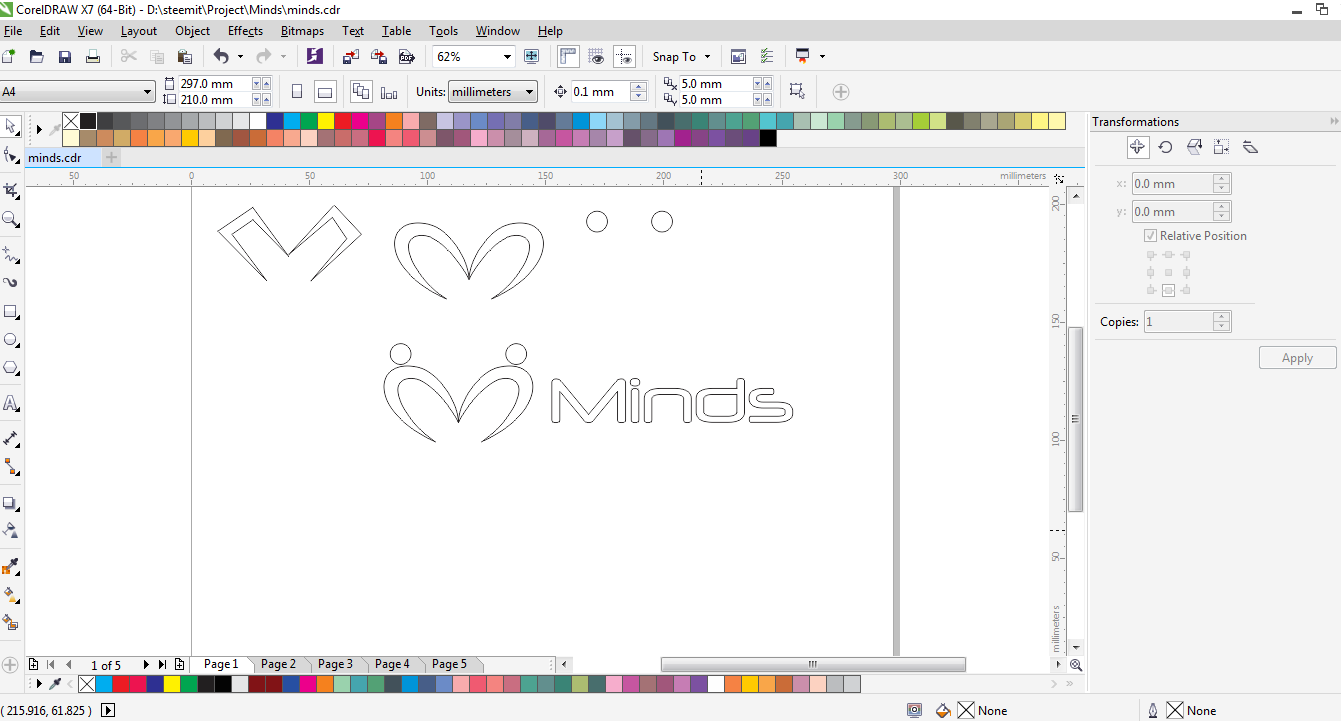The image size is (1341, 721).
Task: Add a new document tab with plus
Action: coord(111,157)
